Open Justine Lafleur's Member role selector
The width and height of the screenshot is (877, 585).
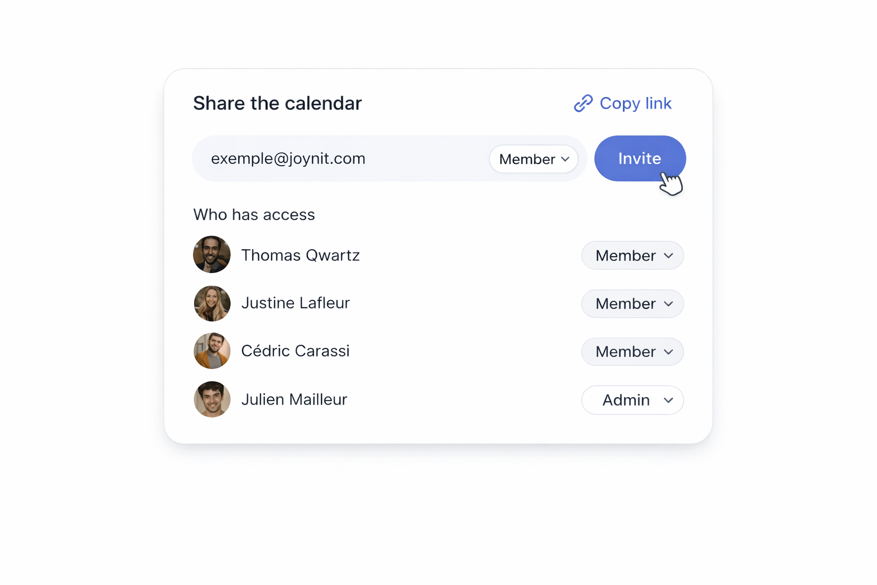click(x=632, y=303)
